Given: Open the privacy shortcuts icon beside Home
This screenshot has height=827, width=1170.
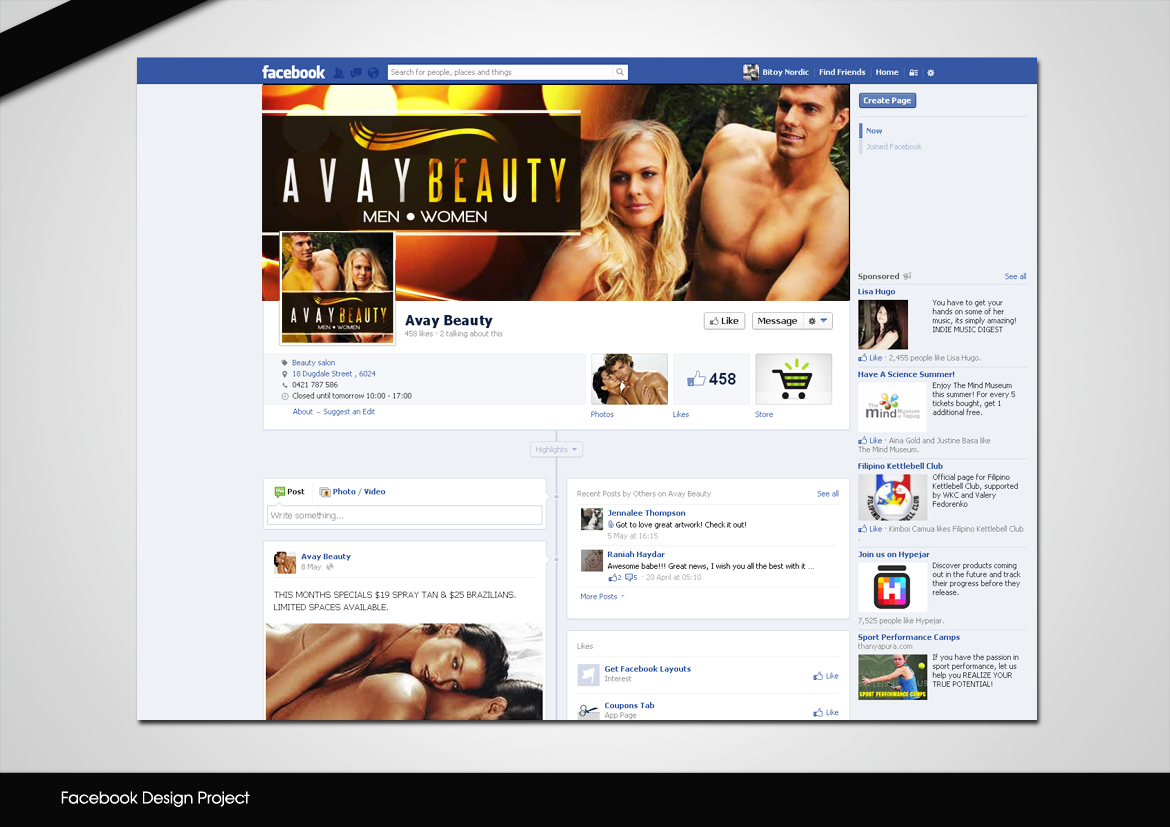Looking at the screenshot, I should [914, 72].
